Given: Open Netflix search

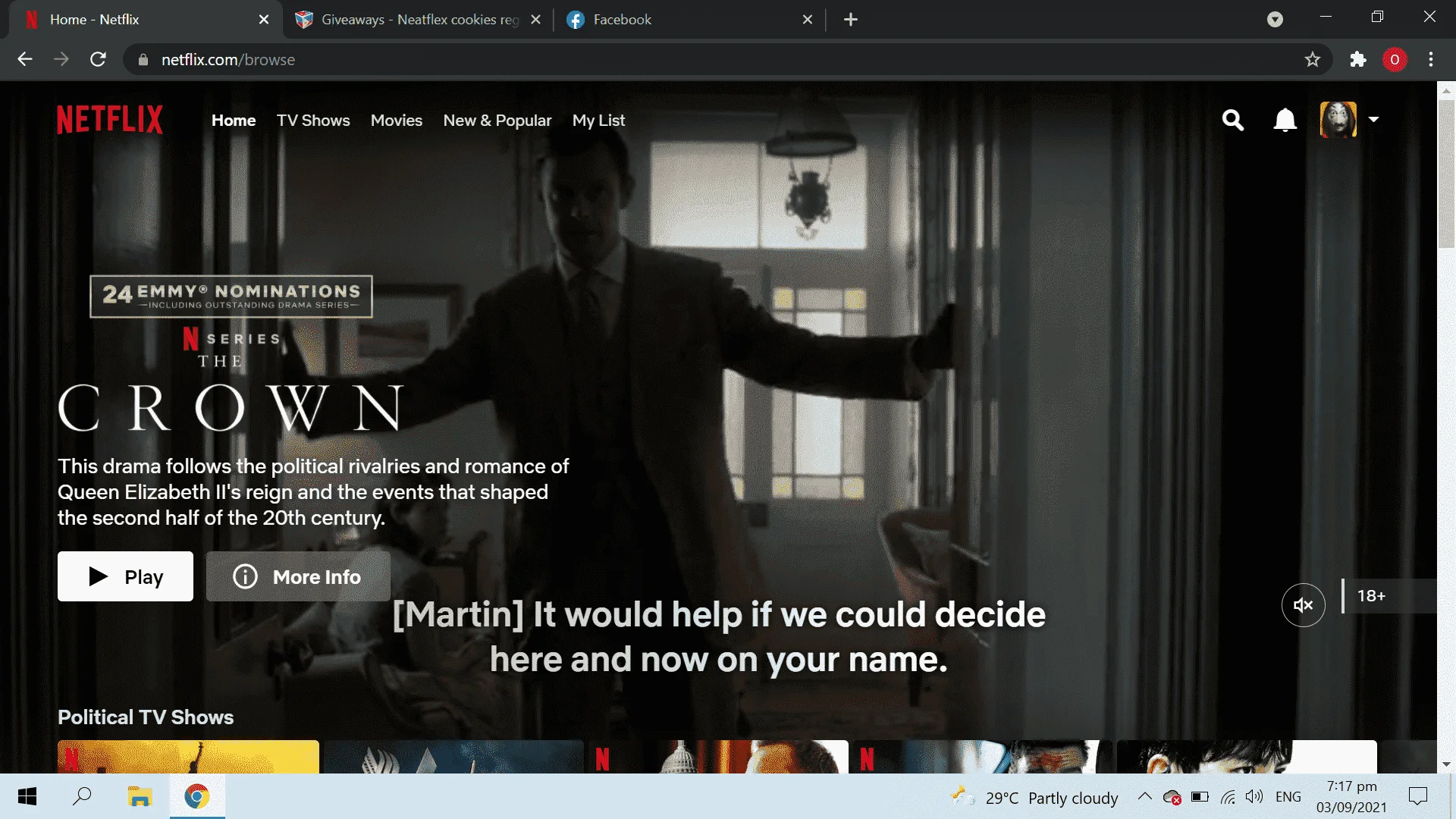Looking at the screenshot, I should [x=1233, y=120].
